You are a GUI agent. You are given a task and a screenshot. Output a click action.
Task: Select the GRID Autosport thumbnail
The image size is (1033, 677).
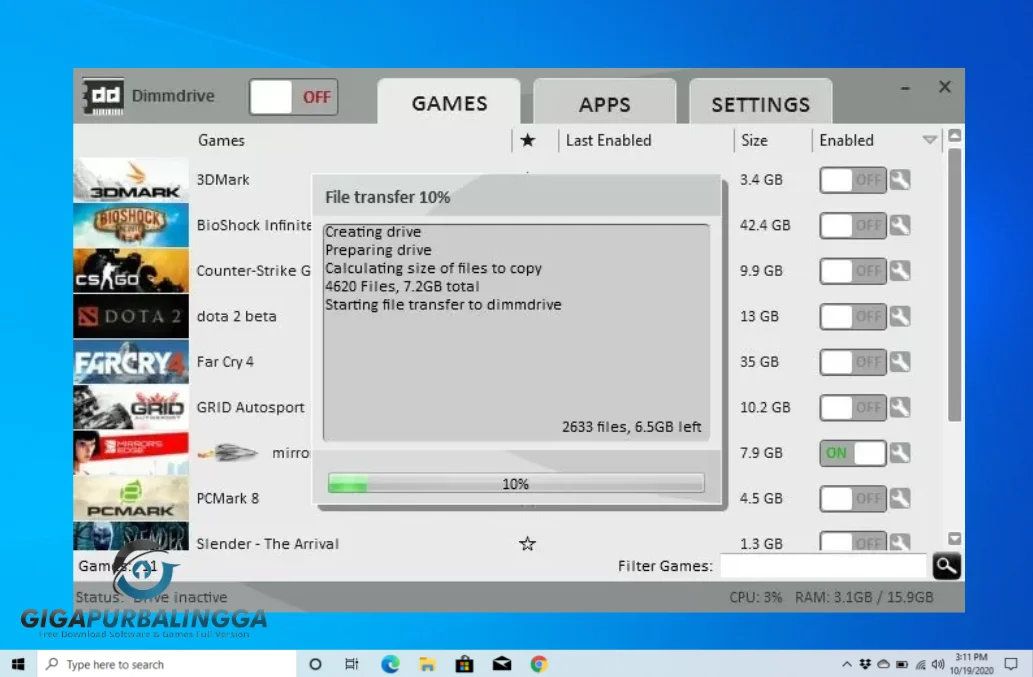(x=131, y=407)
